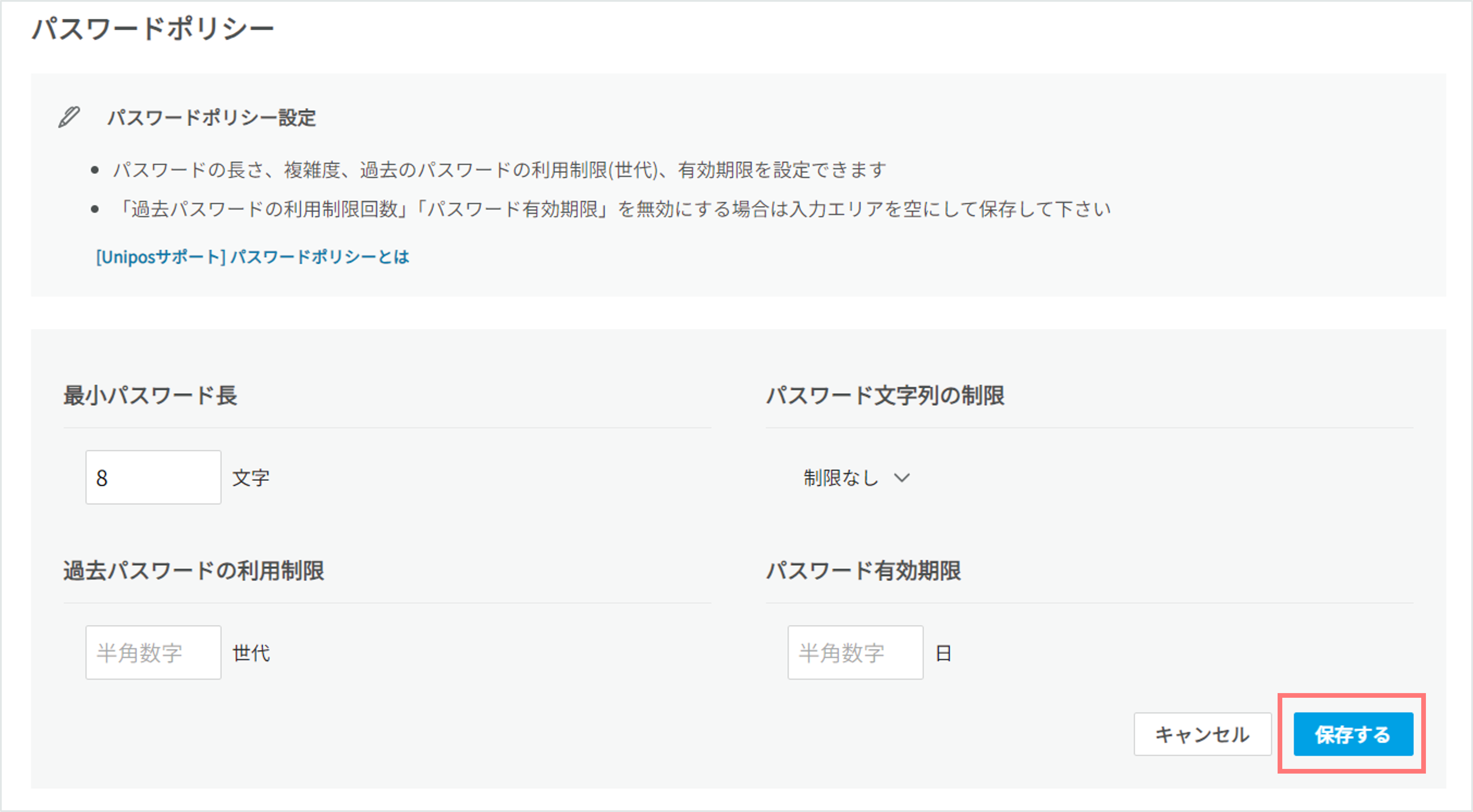1473x812 pixels.
Task: Click the 世代 unit label
Action: [251, 653]
